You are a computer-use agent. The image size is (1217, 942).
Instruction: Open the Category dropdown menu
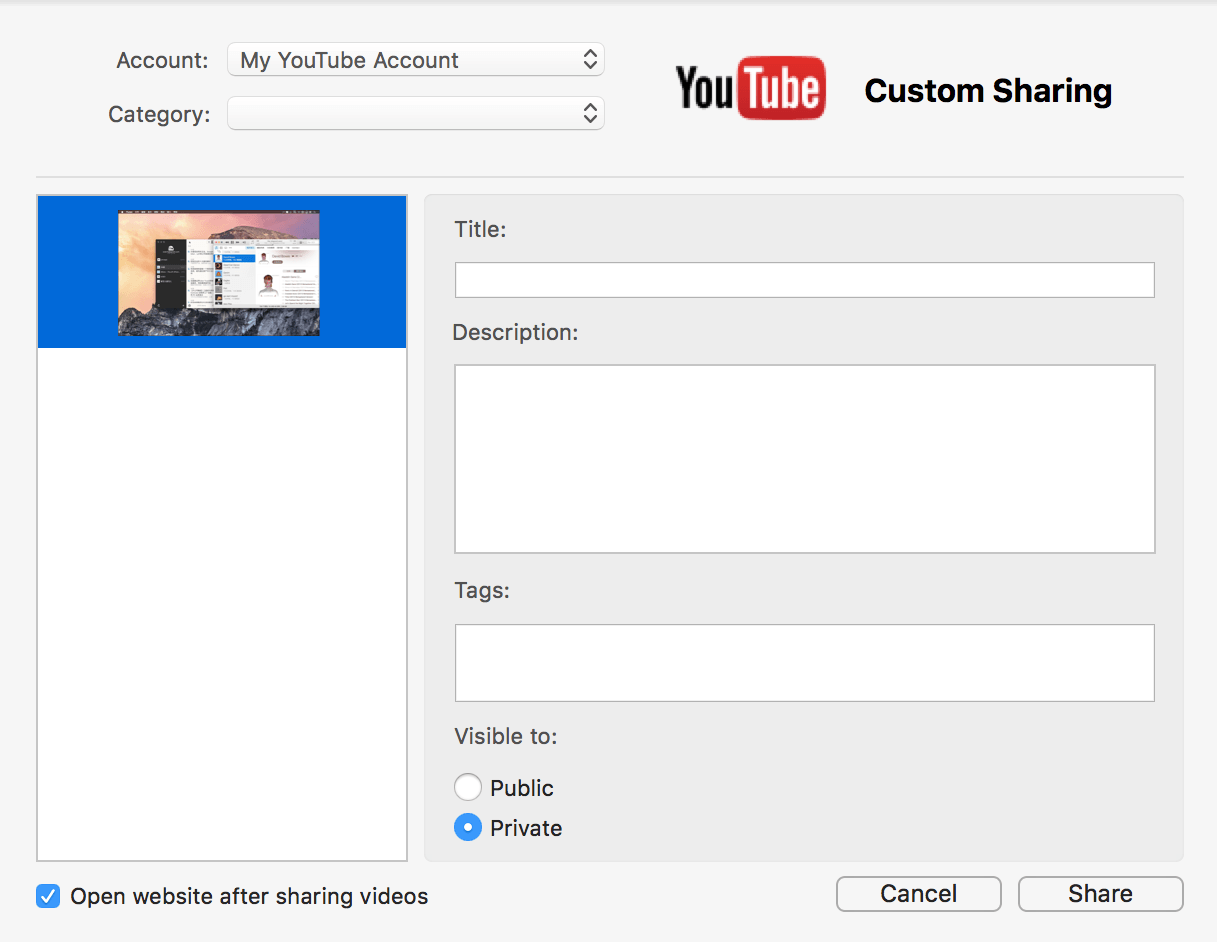pyautogui.click(x=415, y=113)
